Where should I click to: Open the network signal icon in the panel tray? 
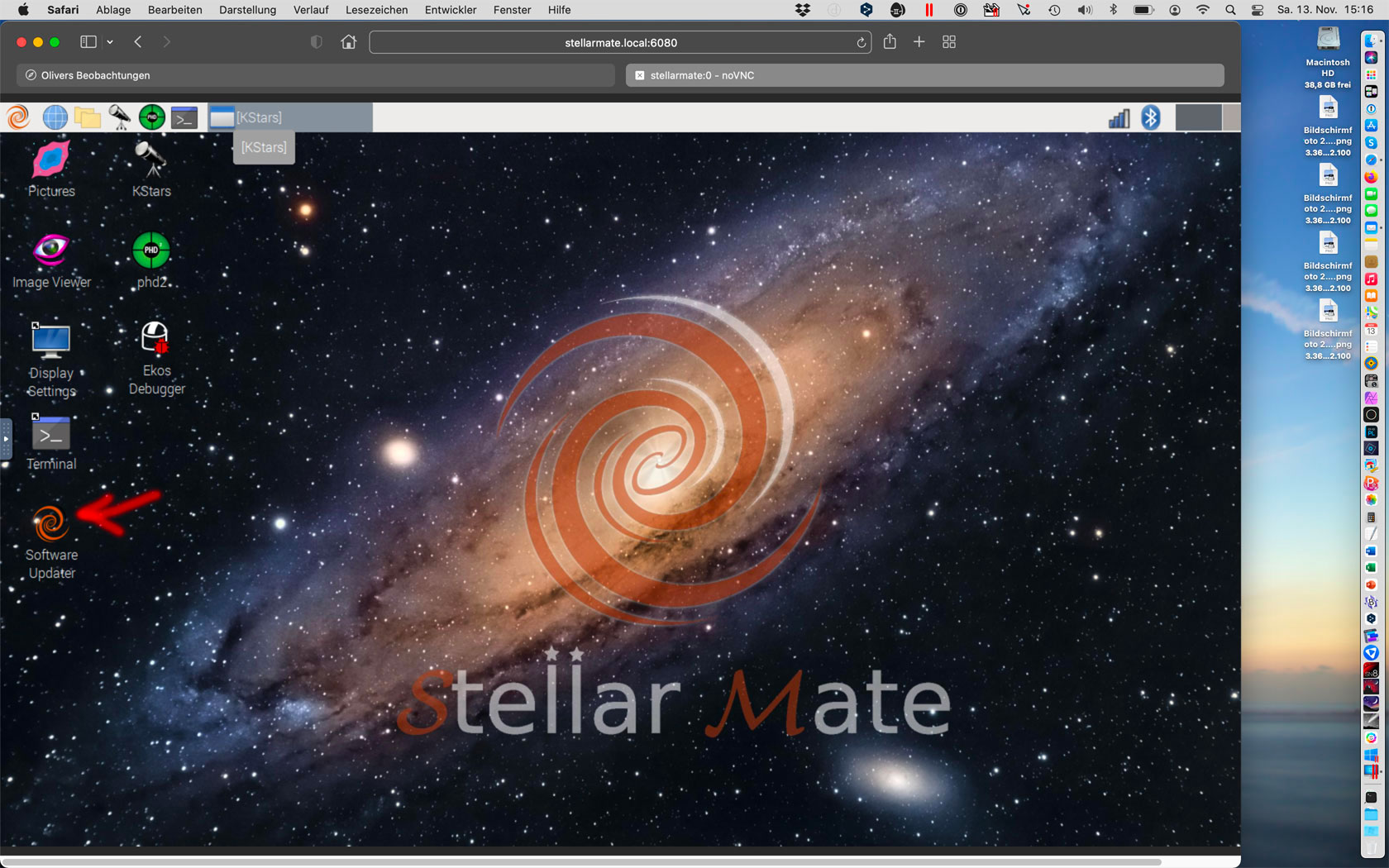1119,117
